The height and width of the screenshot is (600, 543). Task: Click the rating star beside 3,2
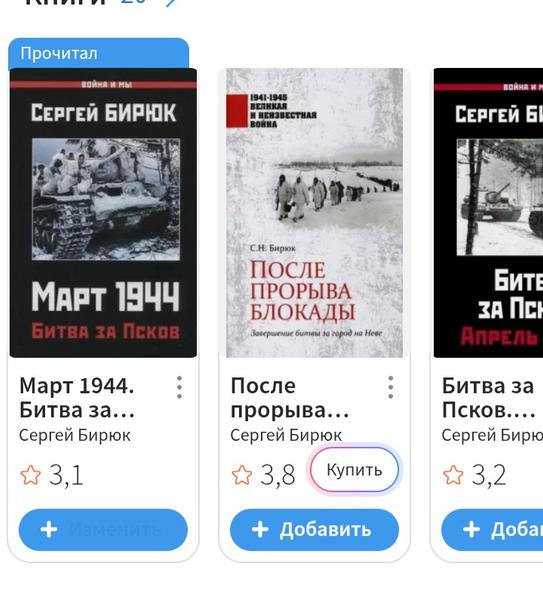coord(453,475)
